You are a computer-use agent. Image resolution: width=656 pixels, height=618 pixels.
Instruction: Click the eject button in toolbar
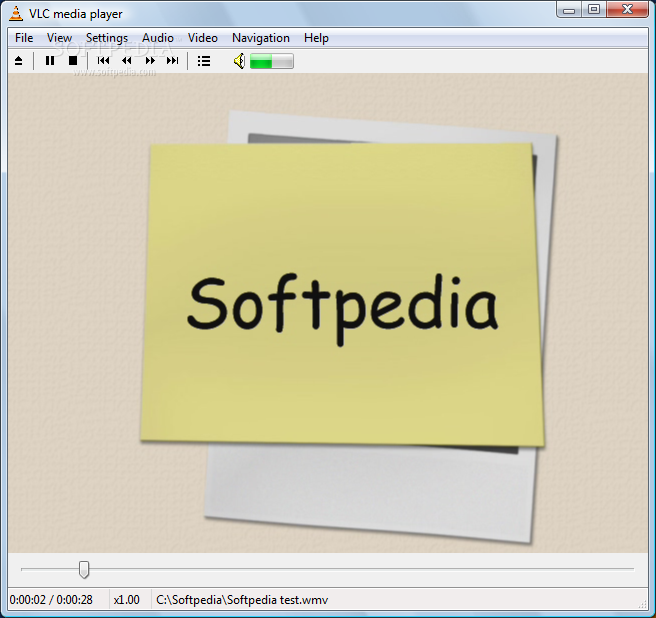coord(18,61)
